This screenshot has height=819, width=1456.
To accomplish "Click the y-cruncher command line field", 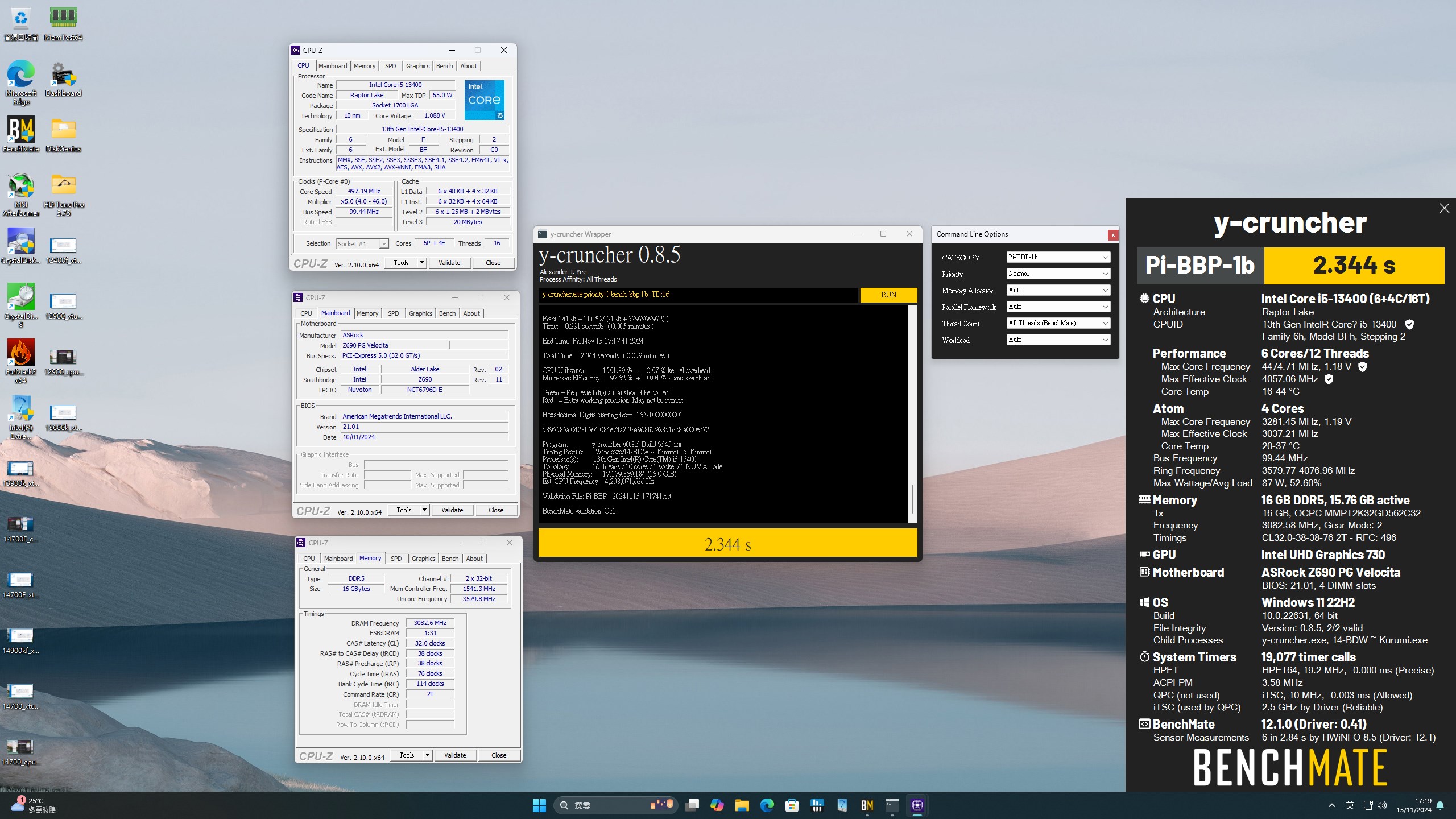I will pos(698,295).
